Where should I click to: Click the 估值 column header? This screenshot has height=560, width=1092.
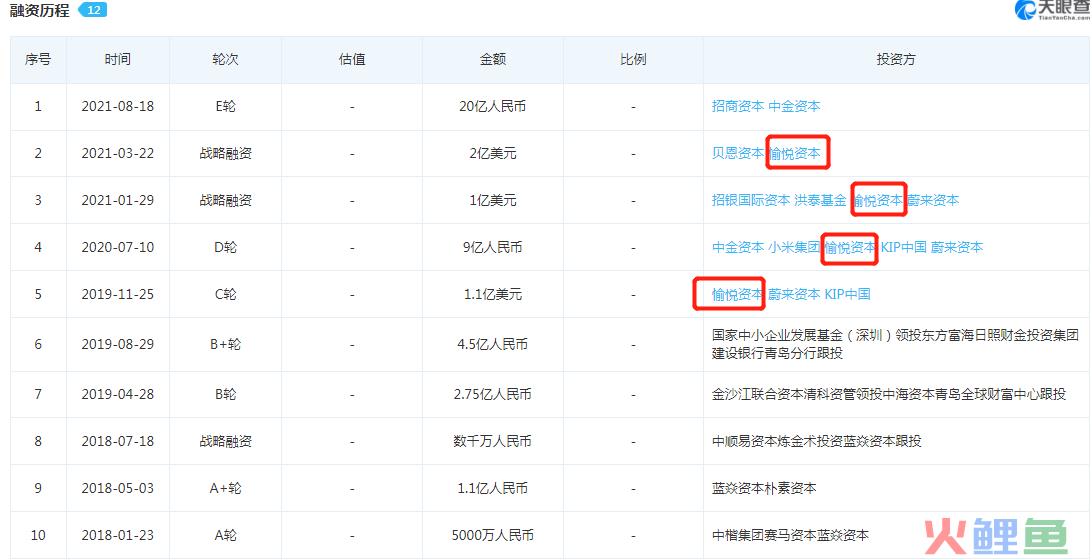352,60
